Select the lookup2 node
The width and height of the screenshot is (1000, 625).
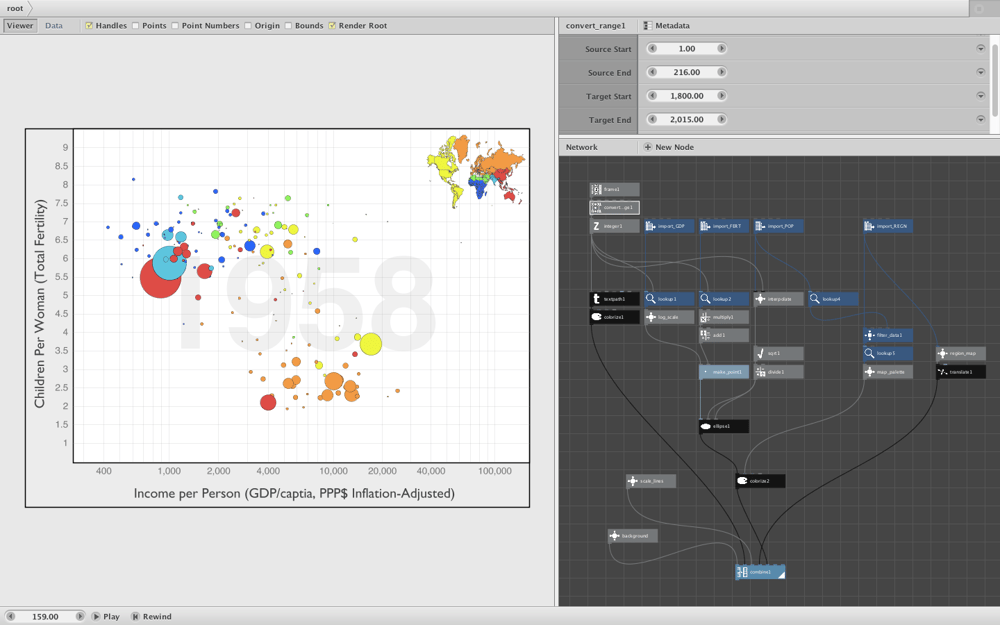[724, 298]
